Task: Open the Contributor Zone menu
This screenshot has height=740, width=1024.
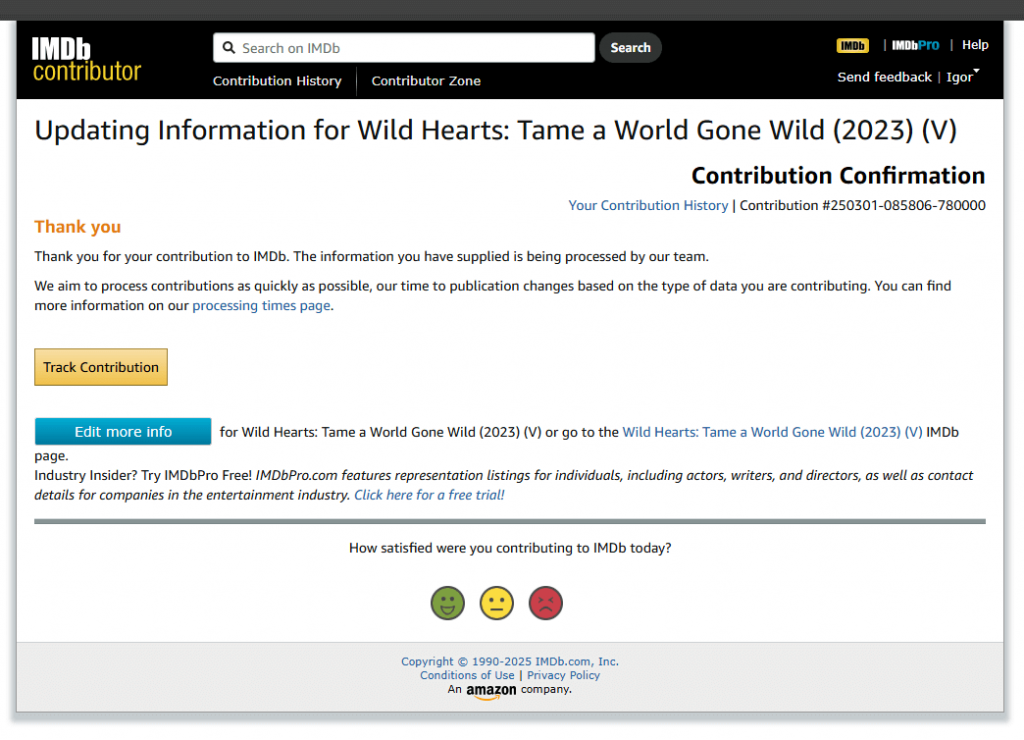Action: tap(426, 81)
